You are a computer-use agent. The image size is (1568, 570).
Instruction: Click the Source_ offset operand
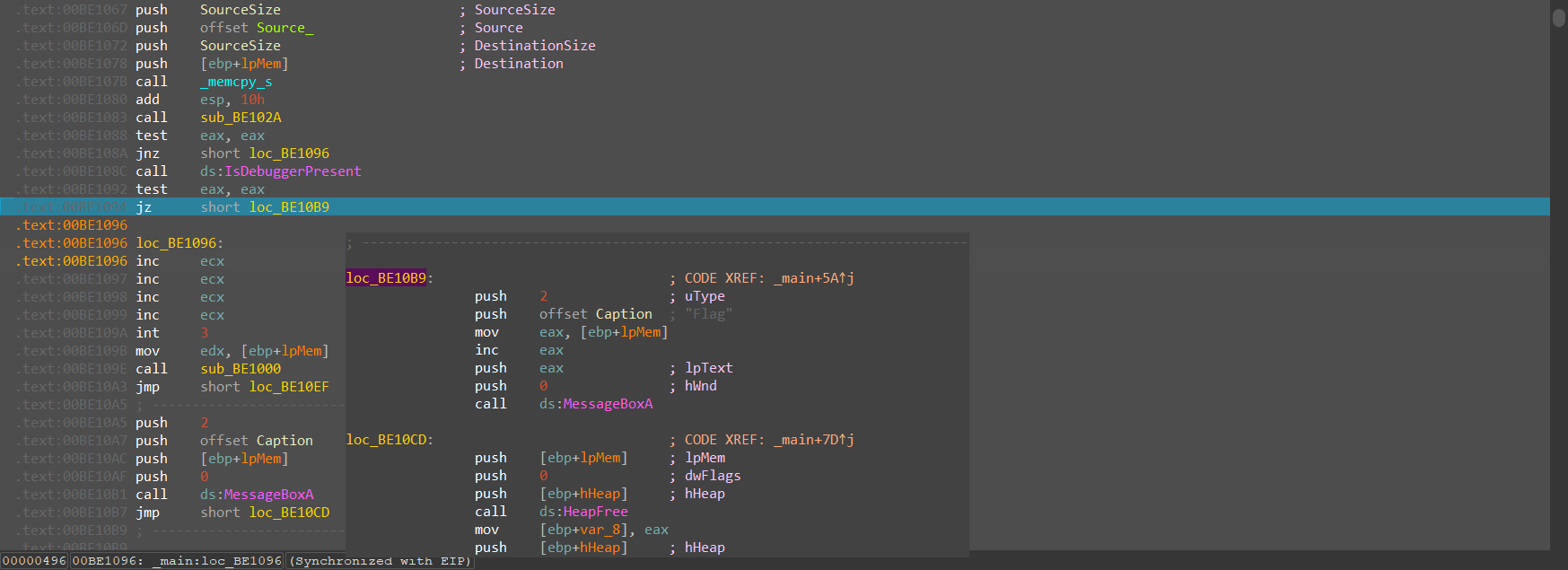point(285,28)
